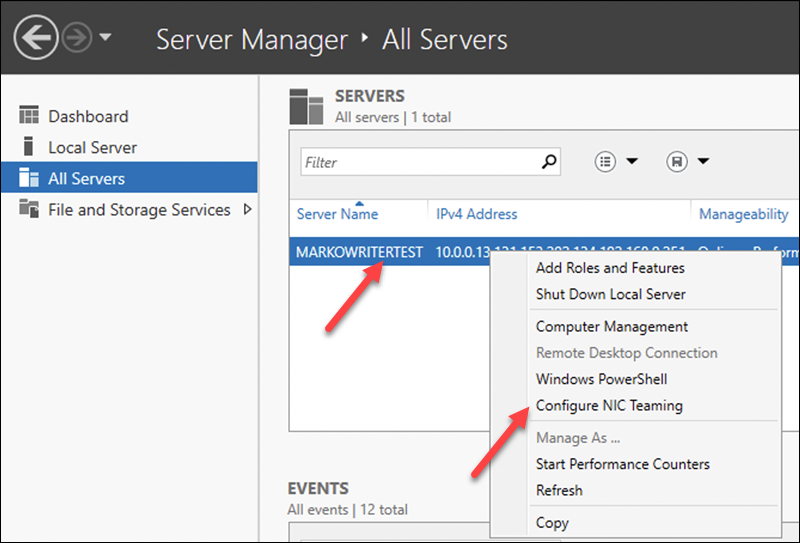Image resolution: width=800 pixels, height=543 pixels.
Task: Open the list options dropdown arrow
Action: point(632,161)
